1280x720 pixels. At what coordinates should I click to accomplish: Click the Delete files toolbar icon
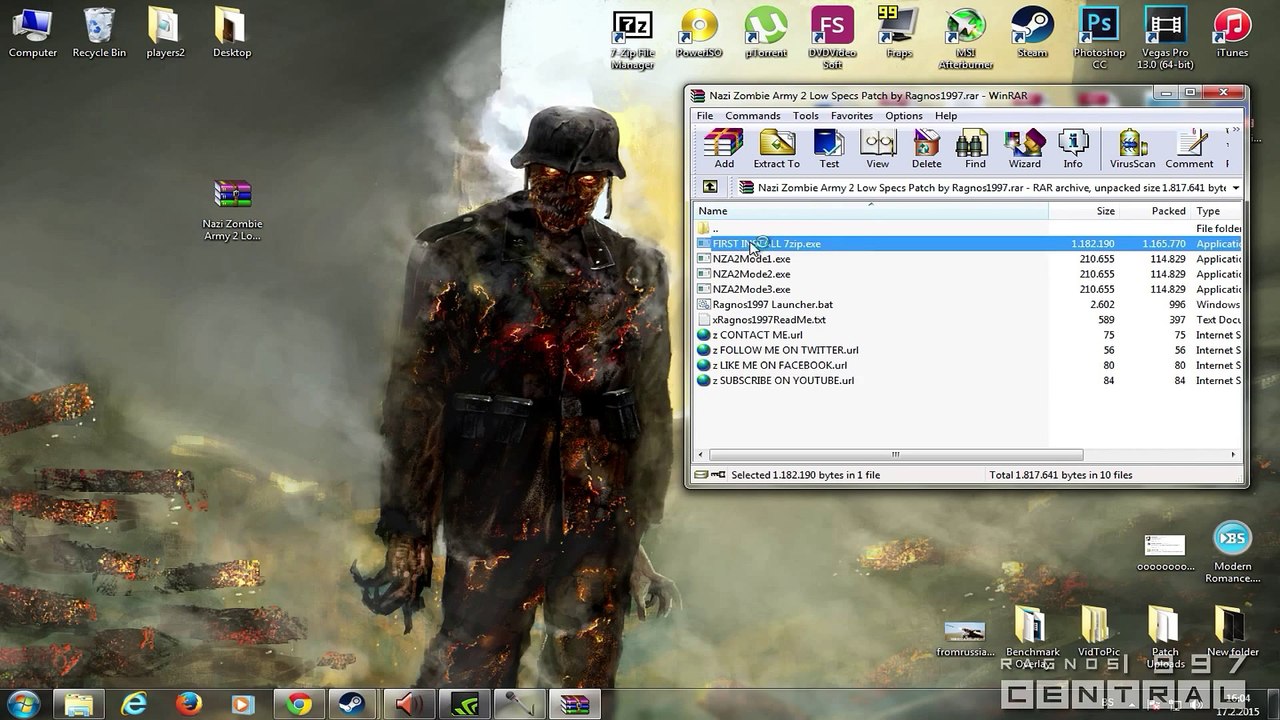point(926,149)
